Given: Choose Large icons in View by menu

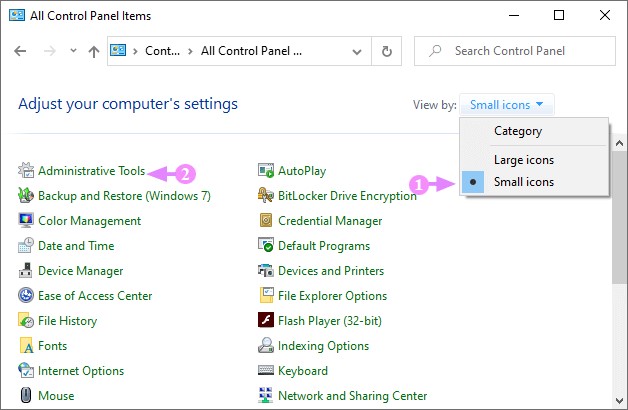Looking at the screenshot, I should pyautogui.click(x=523, y=160).
